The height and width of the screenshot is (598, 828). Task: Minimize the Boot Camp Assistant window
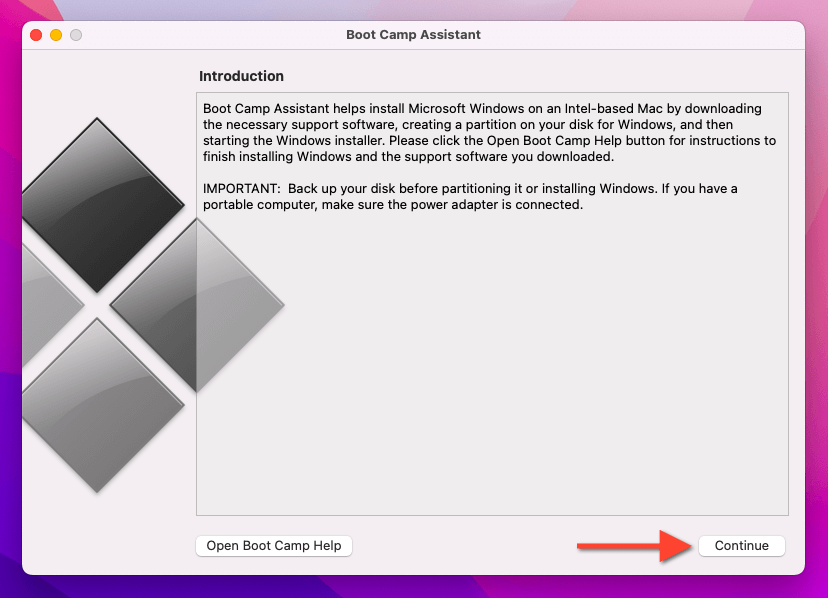click(56, 35)
